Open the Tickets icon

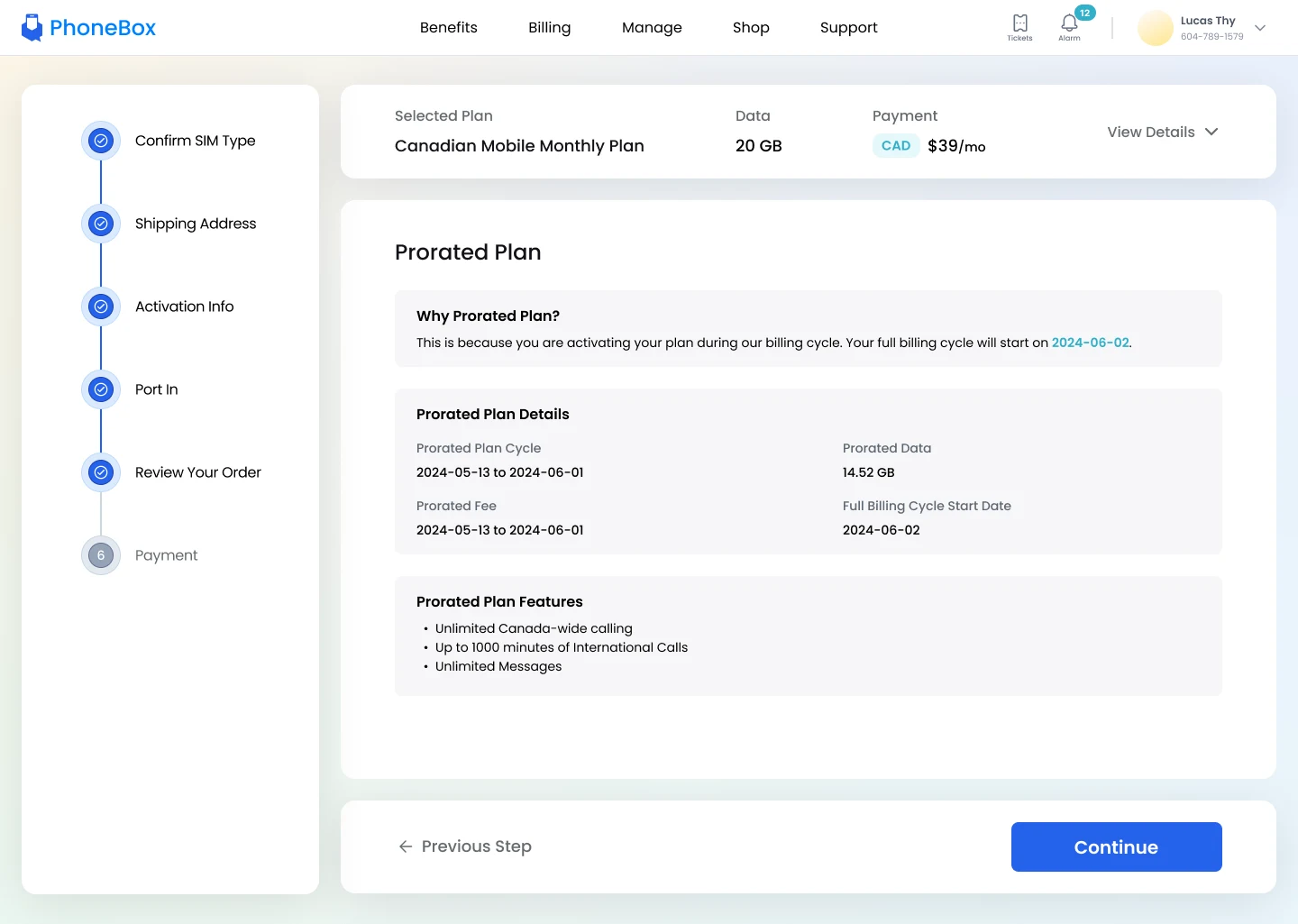[1019, 27]
